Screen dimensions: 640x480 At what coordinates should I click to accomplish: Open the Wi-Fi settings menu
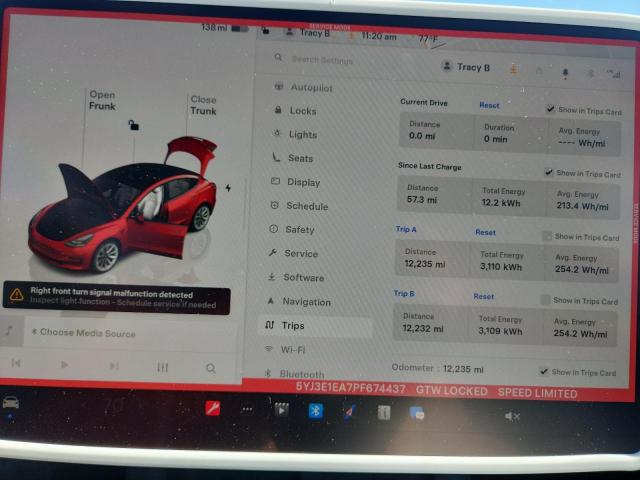285,349
